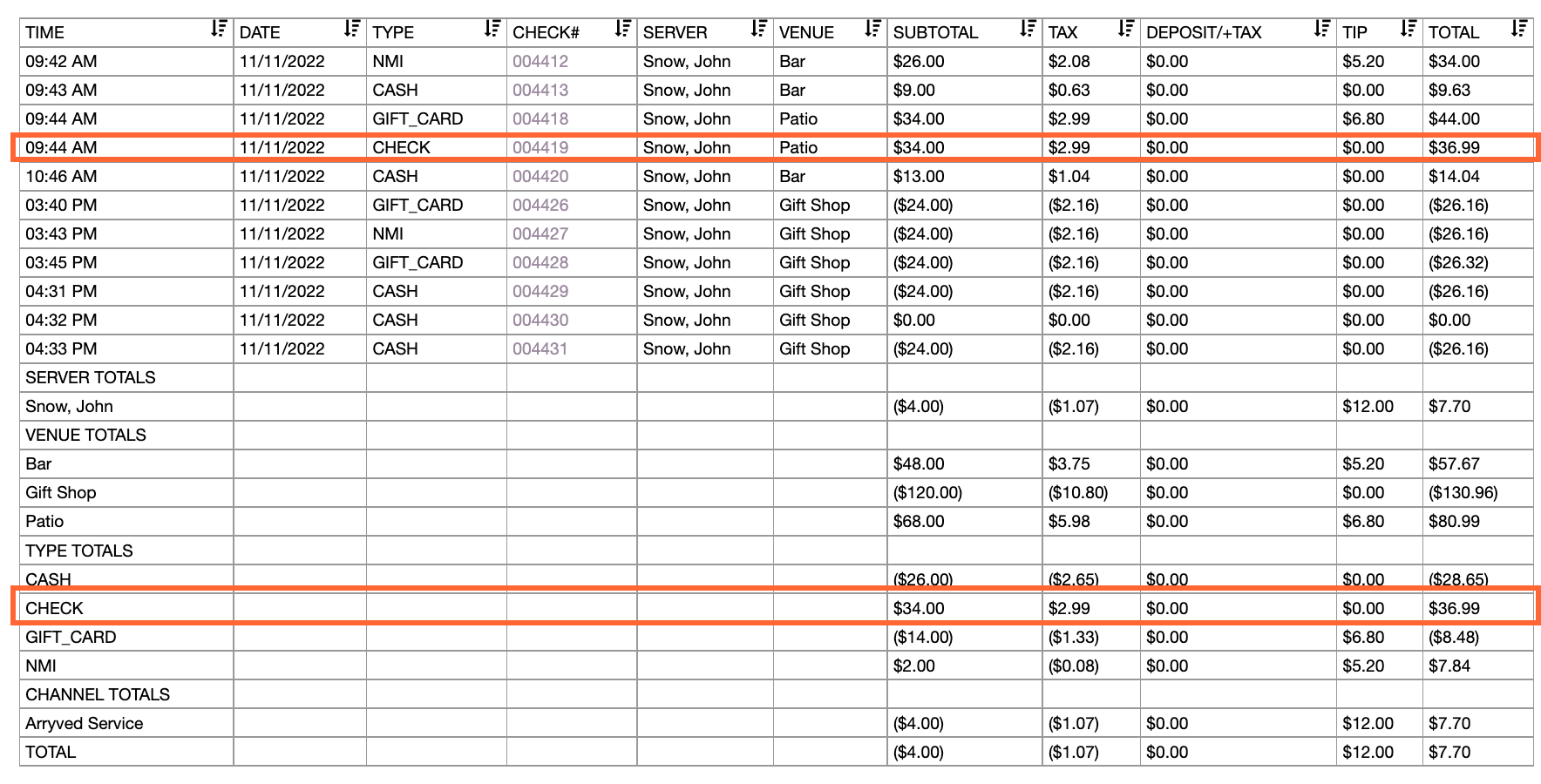This screenshot has width=1541, height=784.
Task: Click the SERVER column header label
Action: coord(675,32)
